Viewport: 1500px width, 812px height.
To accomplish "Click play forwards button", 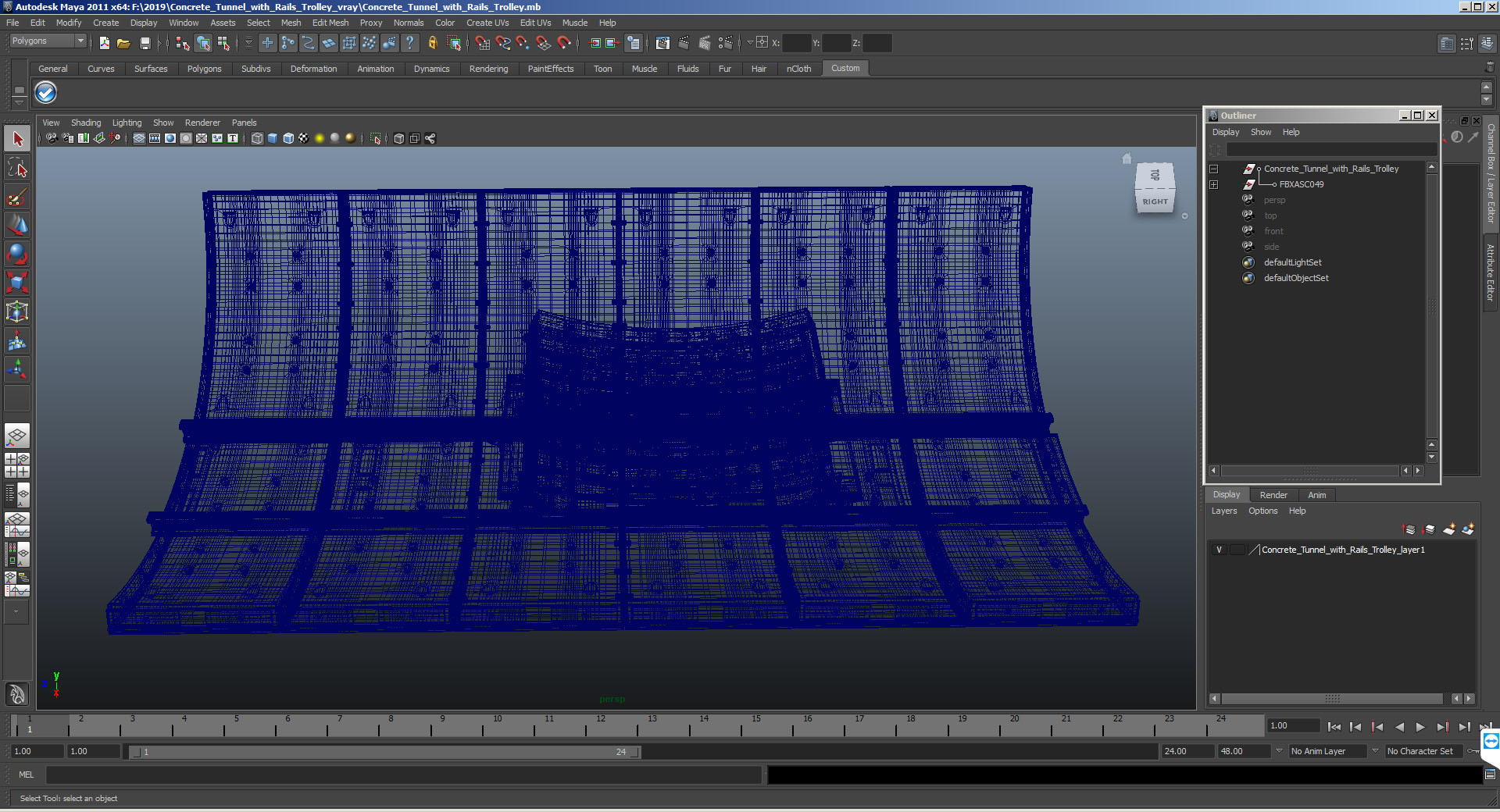I will [x=1420, y=727].
